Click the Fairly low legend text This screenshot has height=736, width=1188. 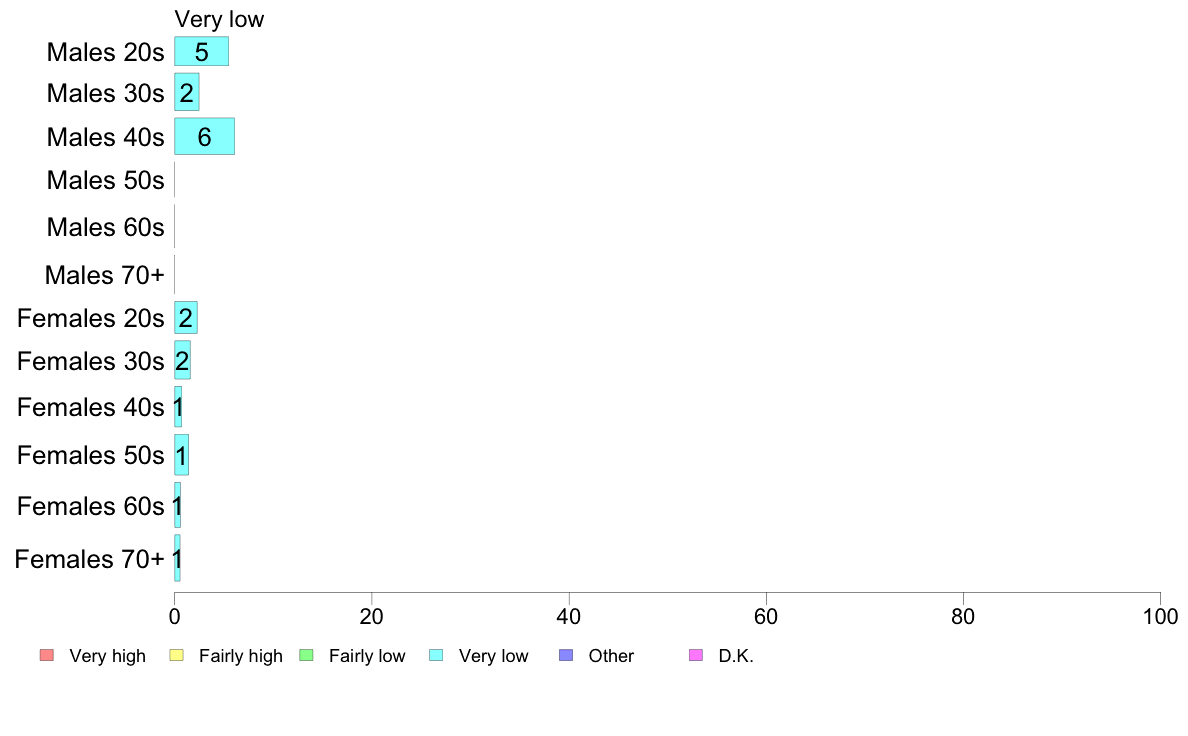coord(367,656)
